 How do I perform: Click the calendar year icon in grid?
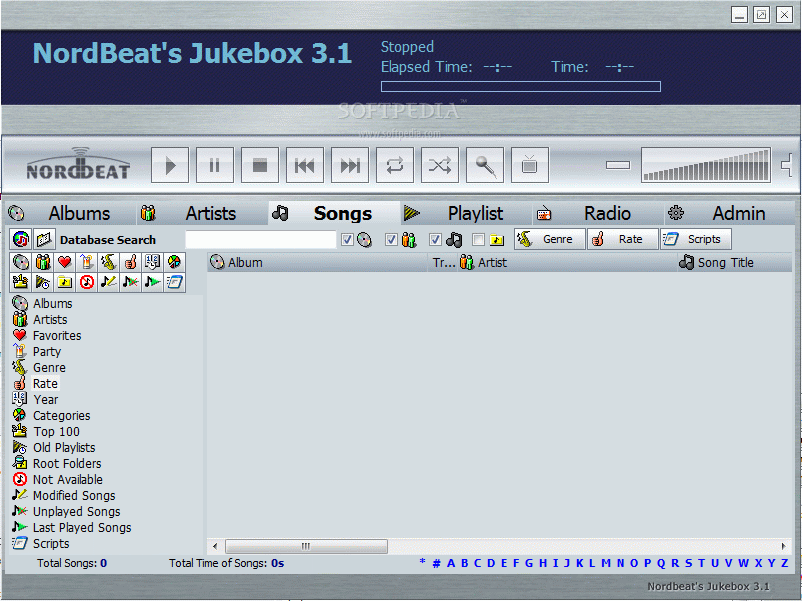coord(152,262)
